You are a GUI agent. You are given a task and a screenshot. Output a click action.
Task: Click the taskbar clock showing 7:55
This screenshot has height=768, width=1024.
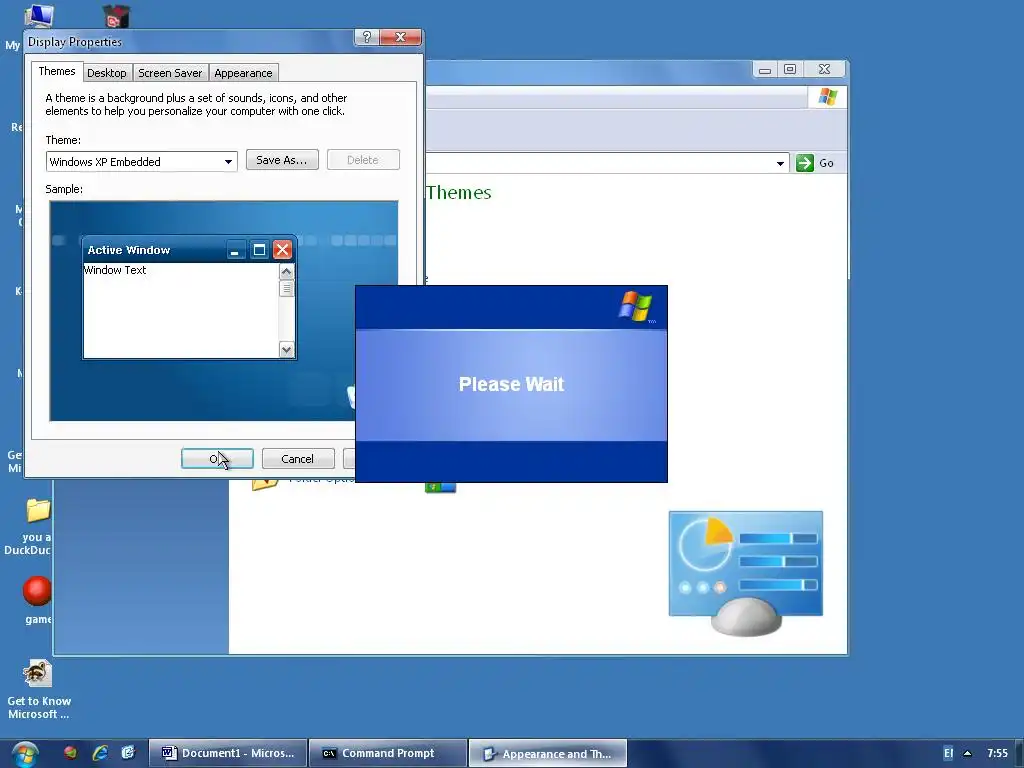click(x=997, y=754)
